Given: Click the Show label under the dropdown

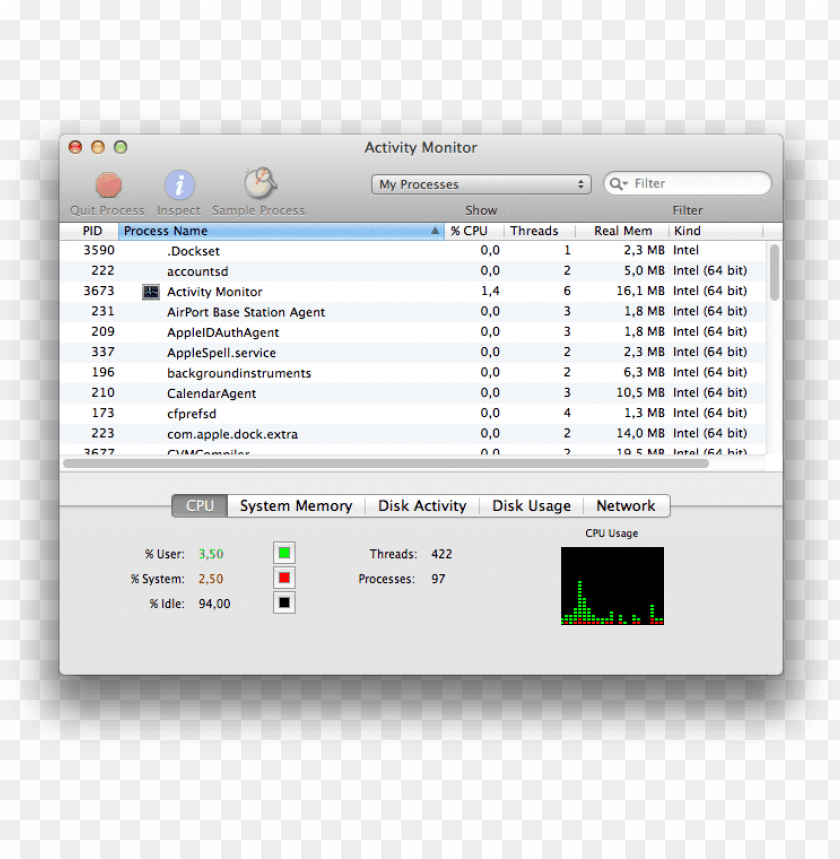Looking at the screenshot, I should [x=481, y=210].
